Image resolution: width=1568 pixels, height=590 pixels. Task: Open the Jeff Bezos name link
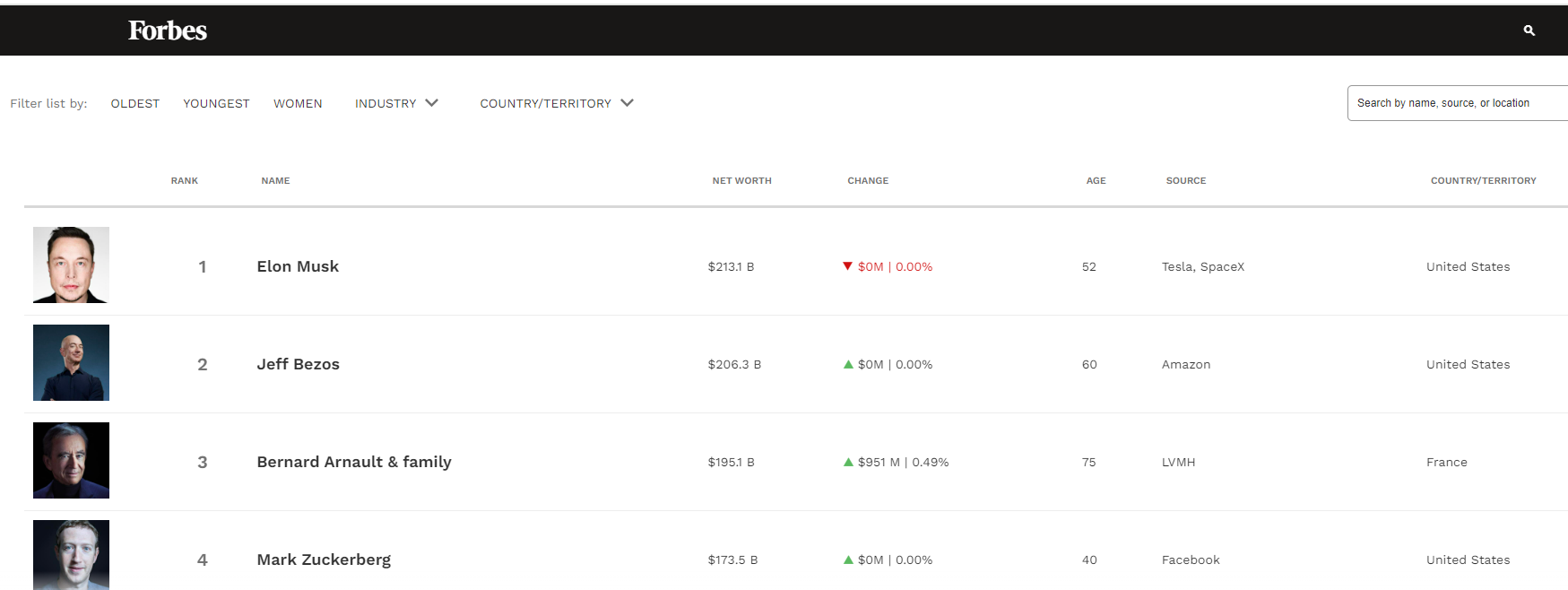[x=298, y=364]
